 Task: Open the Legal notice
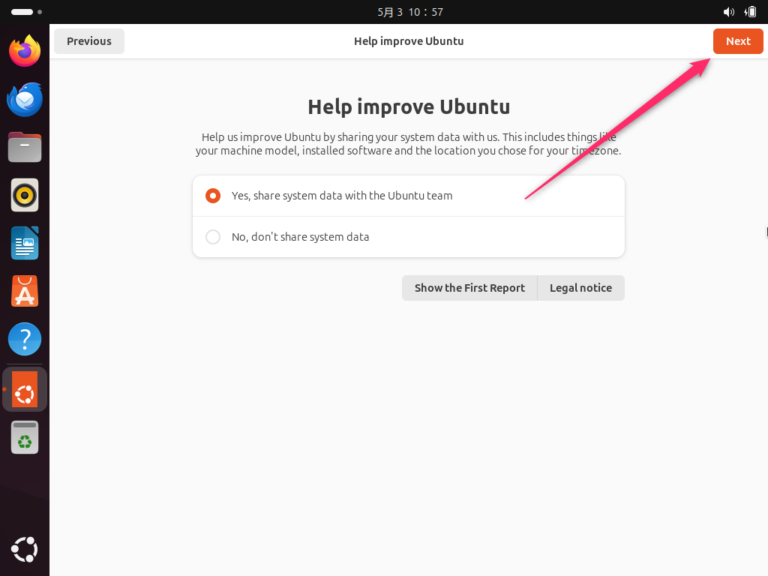click(x=581, y=288)
